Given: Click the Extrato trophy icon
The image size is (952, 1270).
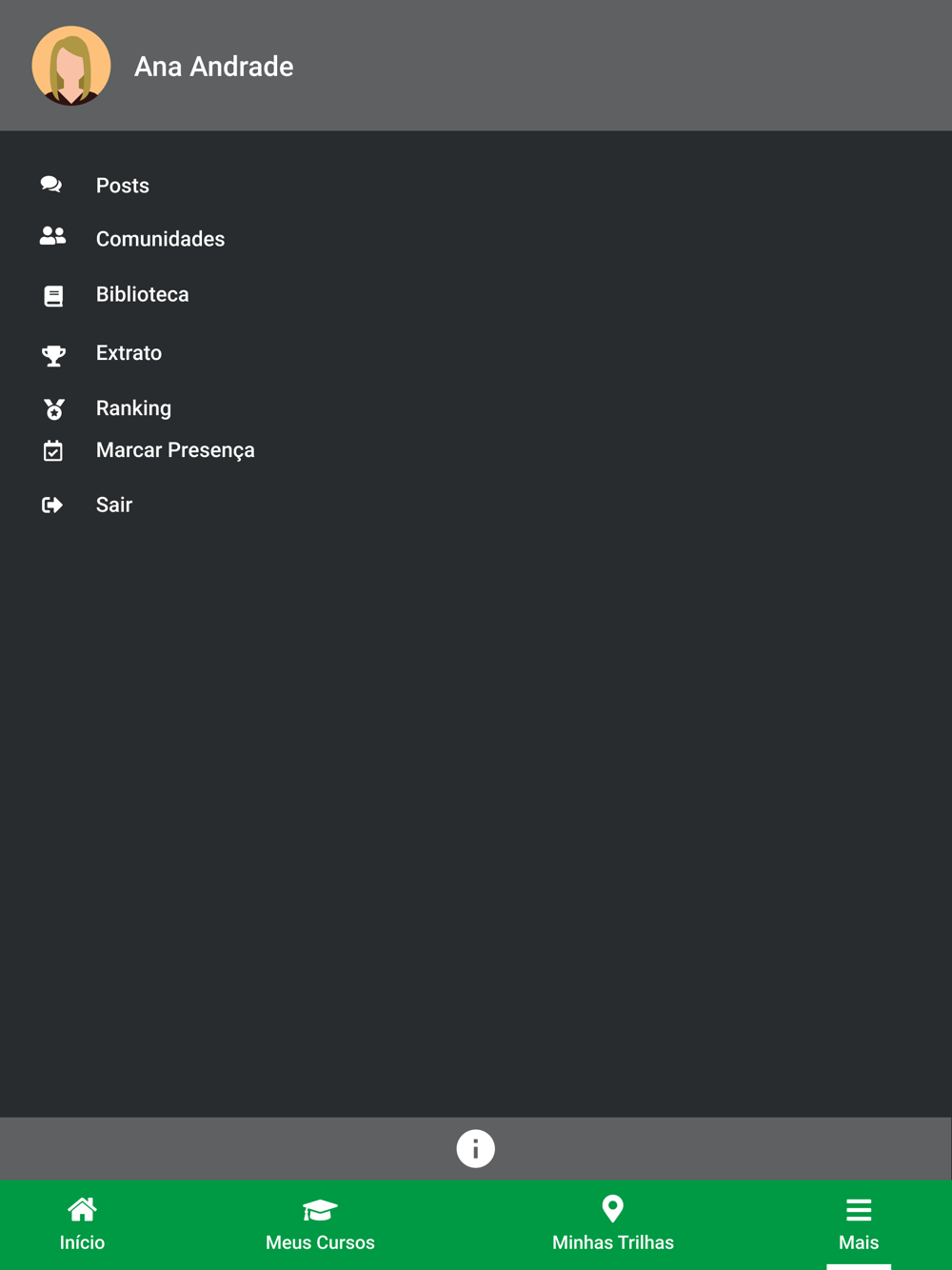Looking at the screenshot, I should (53, 355).
